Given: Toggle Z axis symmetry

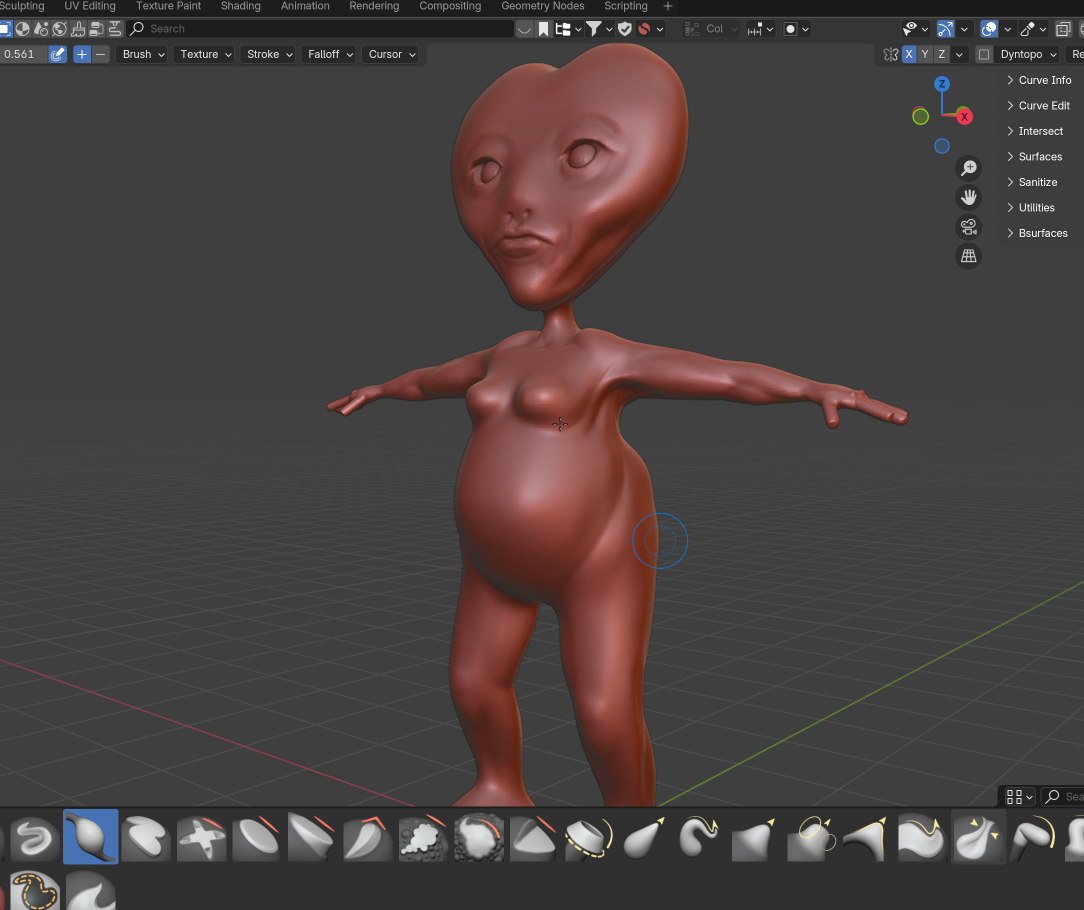Looking at the screenshot, I should coord(941,55).
